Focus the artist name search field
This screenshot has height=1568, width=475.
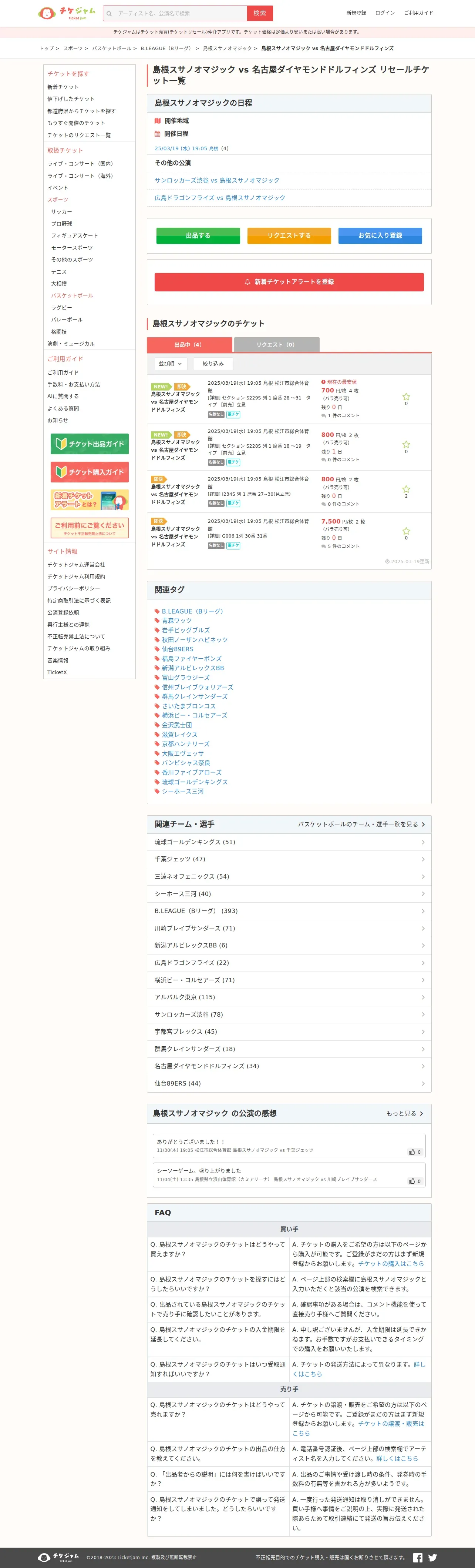tap(175, 13)
